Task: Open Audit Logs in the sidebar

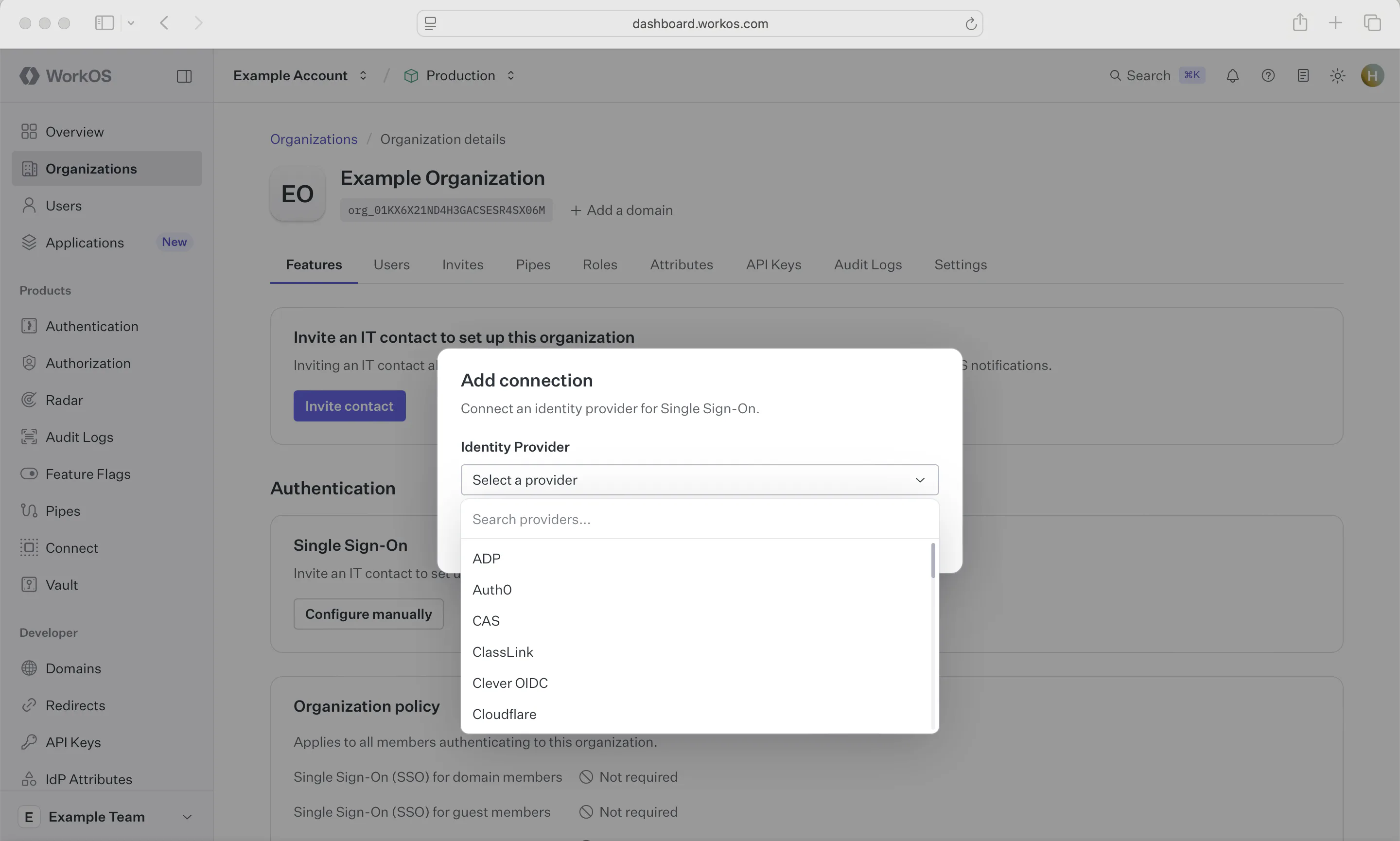Action: tap(106, 437)
